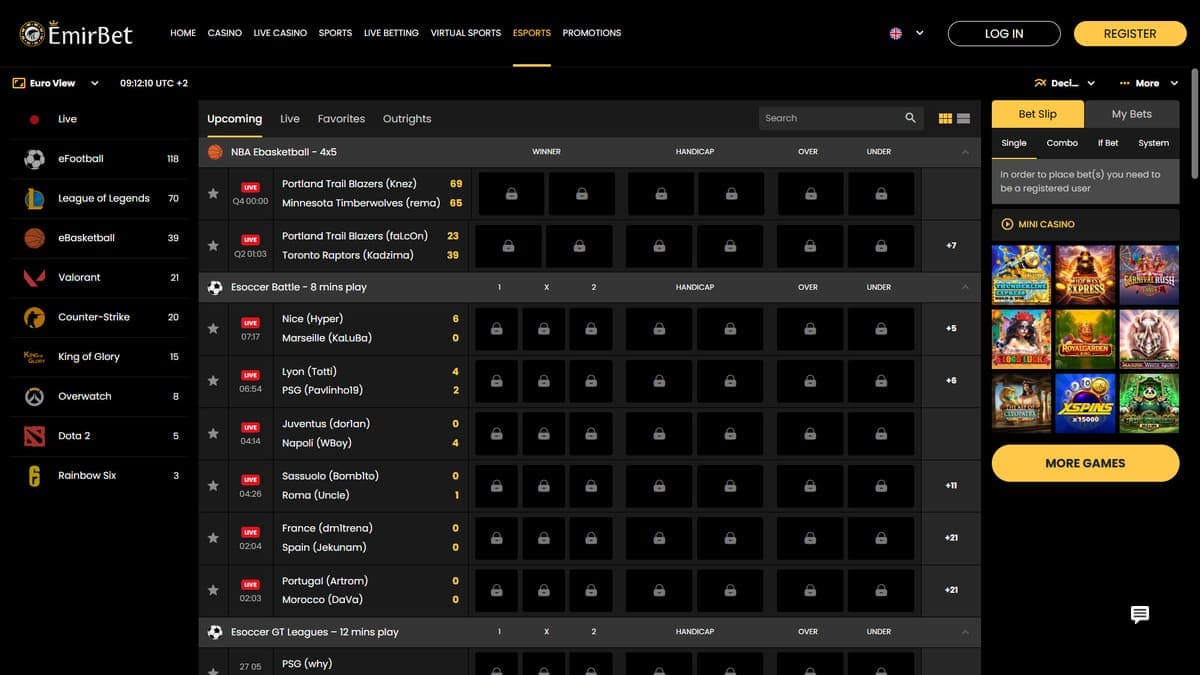This screenshot has width=1200, height=675.
Task: Select the League of Legends icon
Action: (34, 198)
